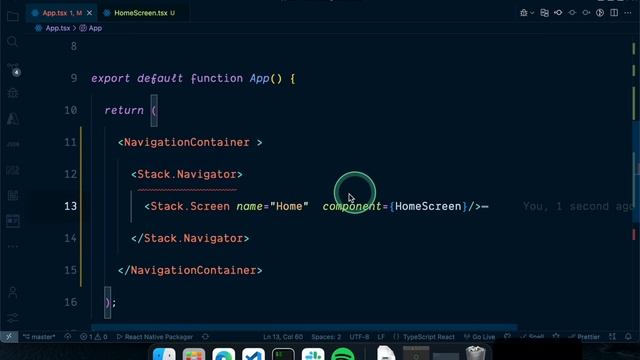Change encoding via UTF-8 status item
Image resolution: width=640 pixels, height=360 pixels.
pyautogui.click(x=359, y=337)
